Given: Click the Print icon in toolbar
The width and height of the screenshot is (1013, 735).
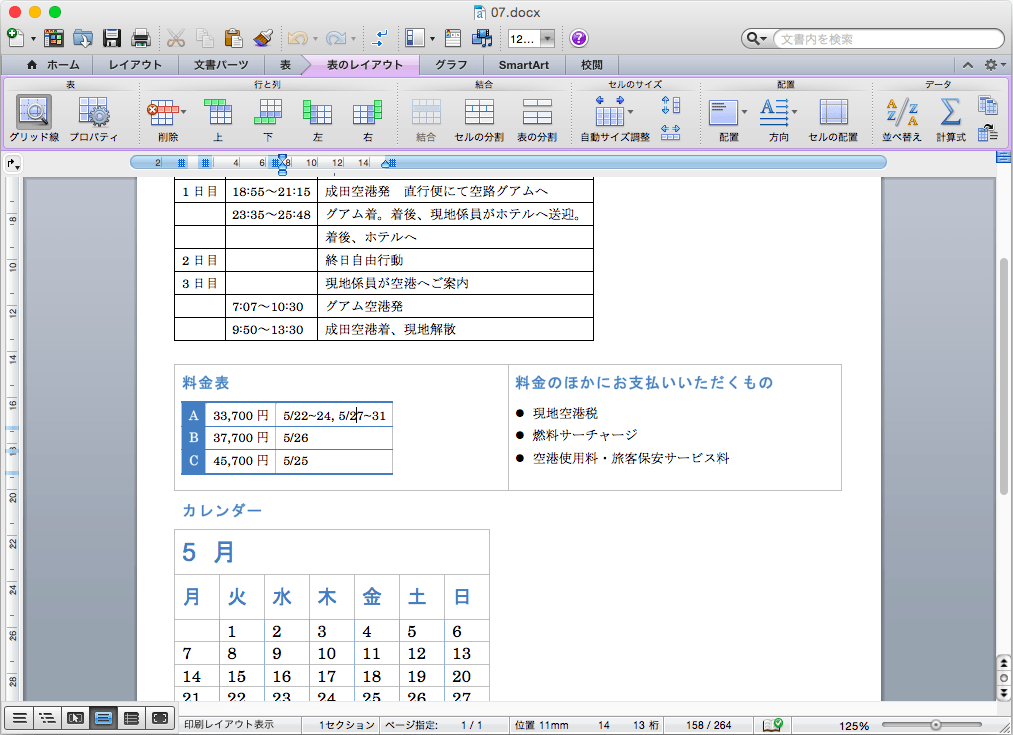Looking at the screenshot, I should [141, 39].
